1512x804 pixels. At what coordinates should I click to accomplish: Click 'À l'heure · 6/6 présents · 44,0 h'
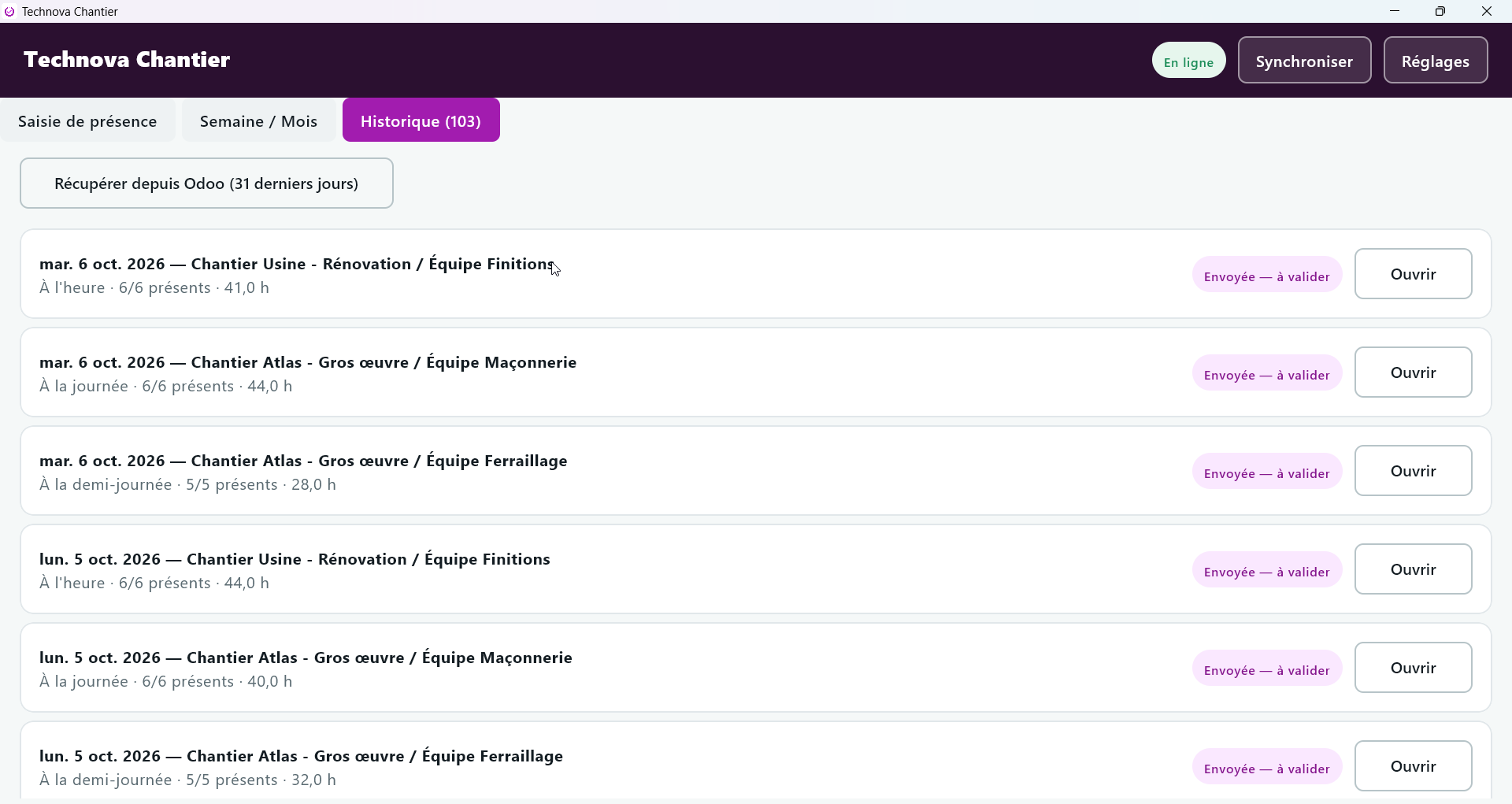click(154, 583)
